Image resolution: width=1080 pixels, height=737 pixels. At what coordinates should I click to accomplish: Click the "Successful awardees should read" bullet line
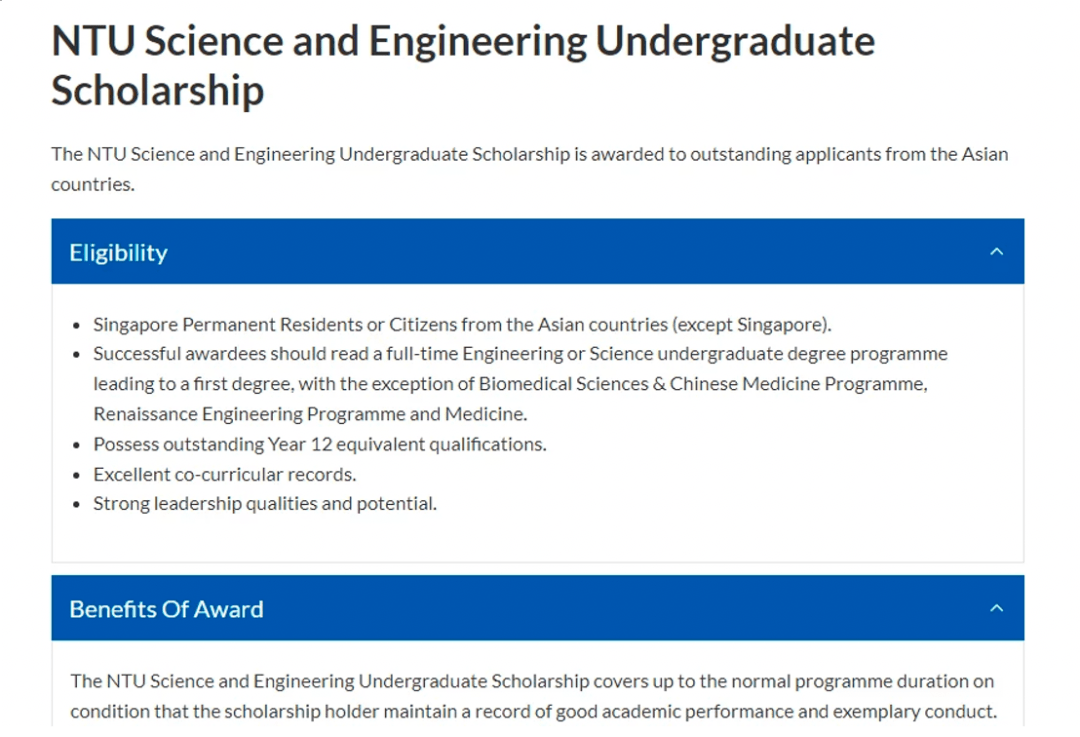pos(520,354)
